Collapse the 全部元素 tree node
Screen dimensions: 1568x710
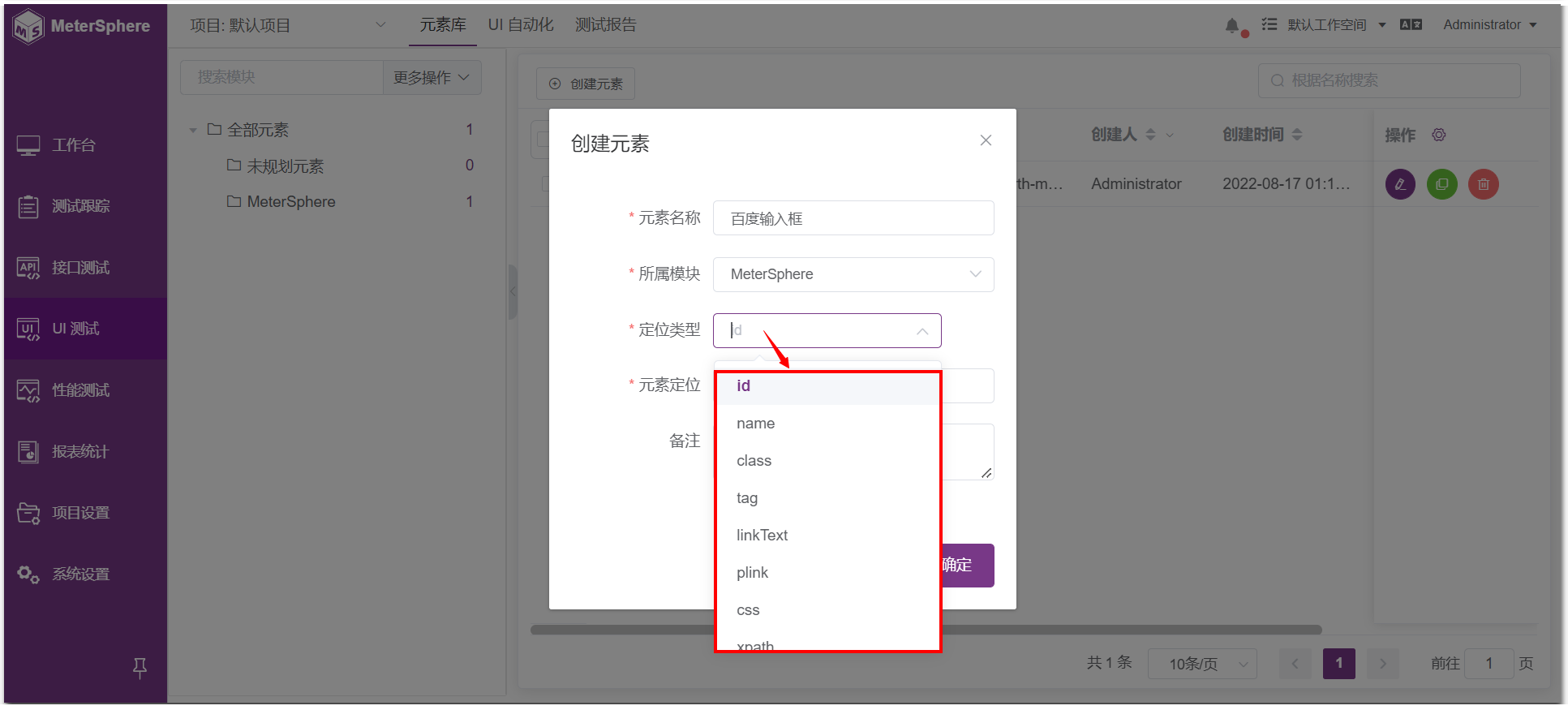coord(193,130)
